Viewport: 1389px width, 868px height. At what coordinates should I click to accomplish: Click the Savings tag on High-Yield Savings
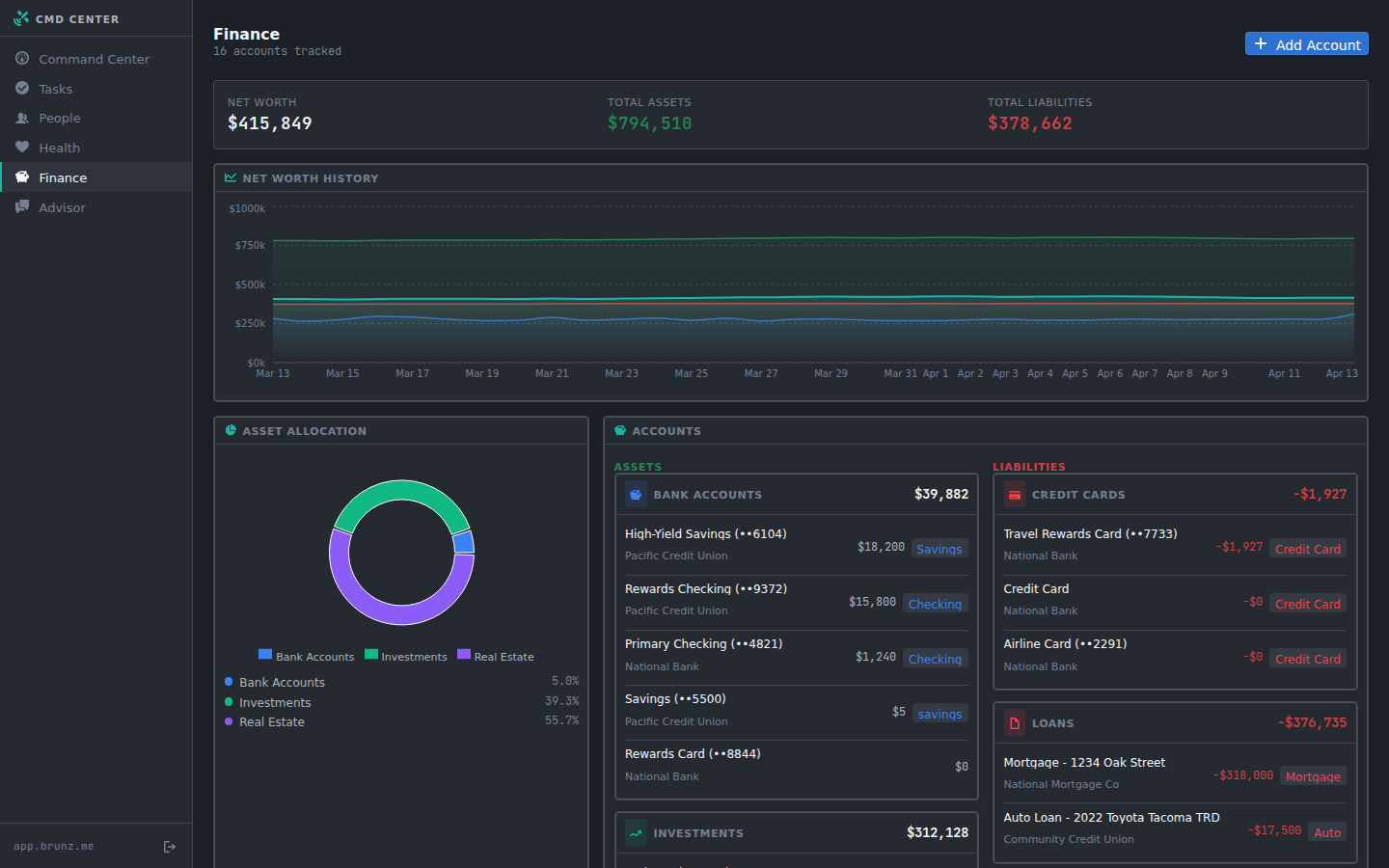[x=939, y=549]
